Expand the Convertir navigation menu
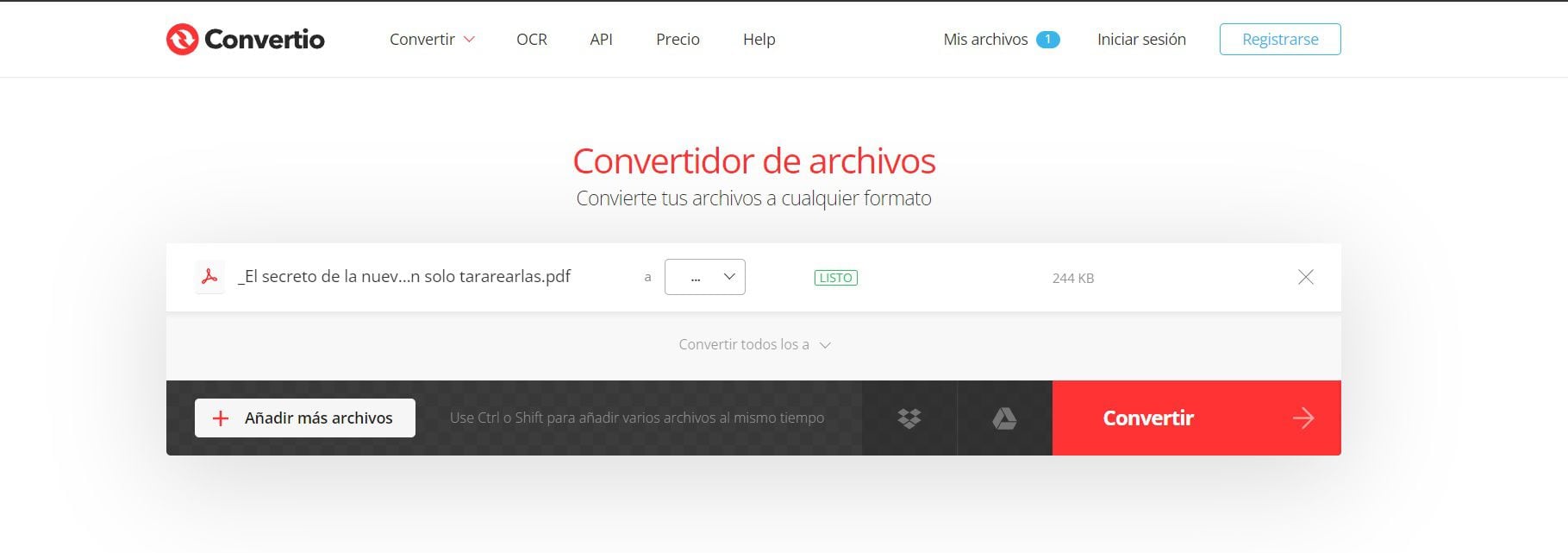This screenshot has width=1568, height=553. coord(432,40)
